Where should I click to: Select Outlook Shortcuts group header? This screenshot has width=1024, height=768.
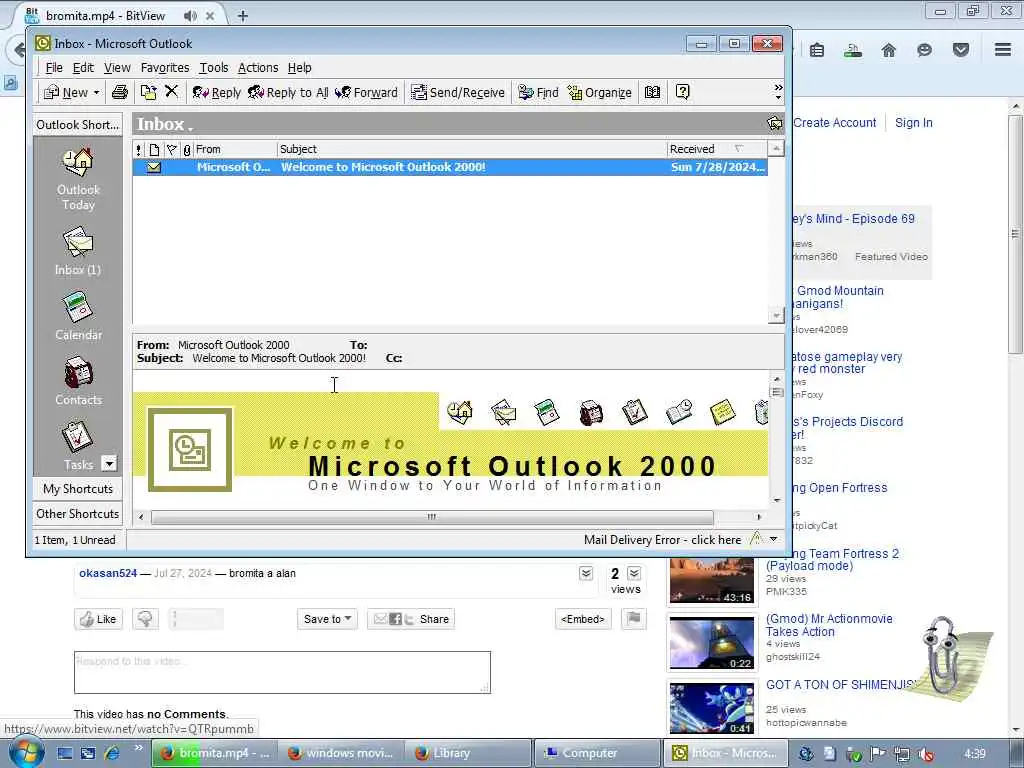tap(78, 125)
